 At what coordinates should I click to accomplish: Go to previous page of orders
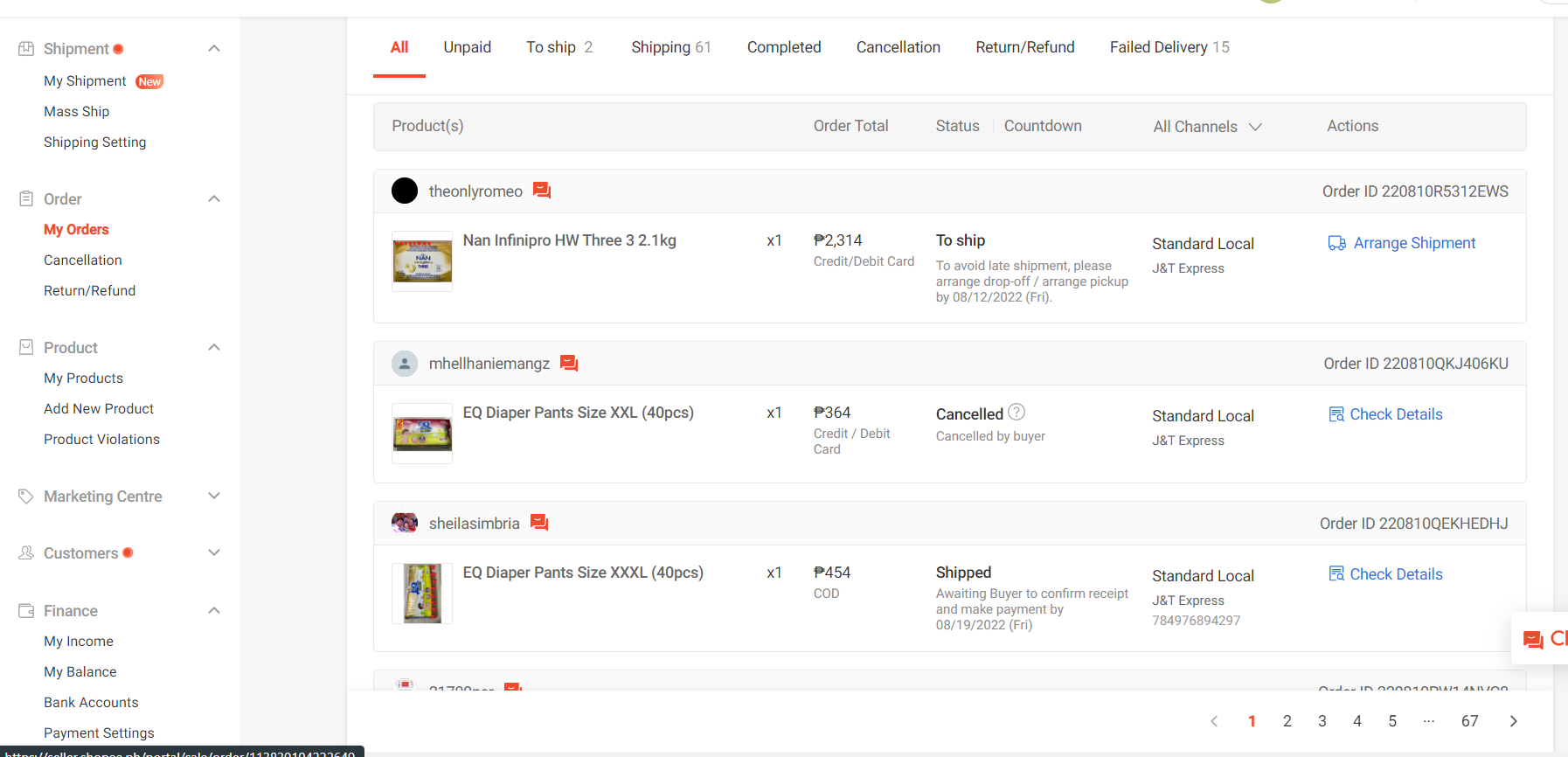coord(1214,721)
